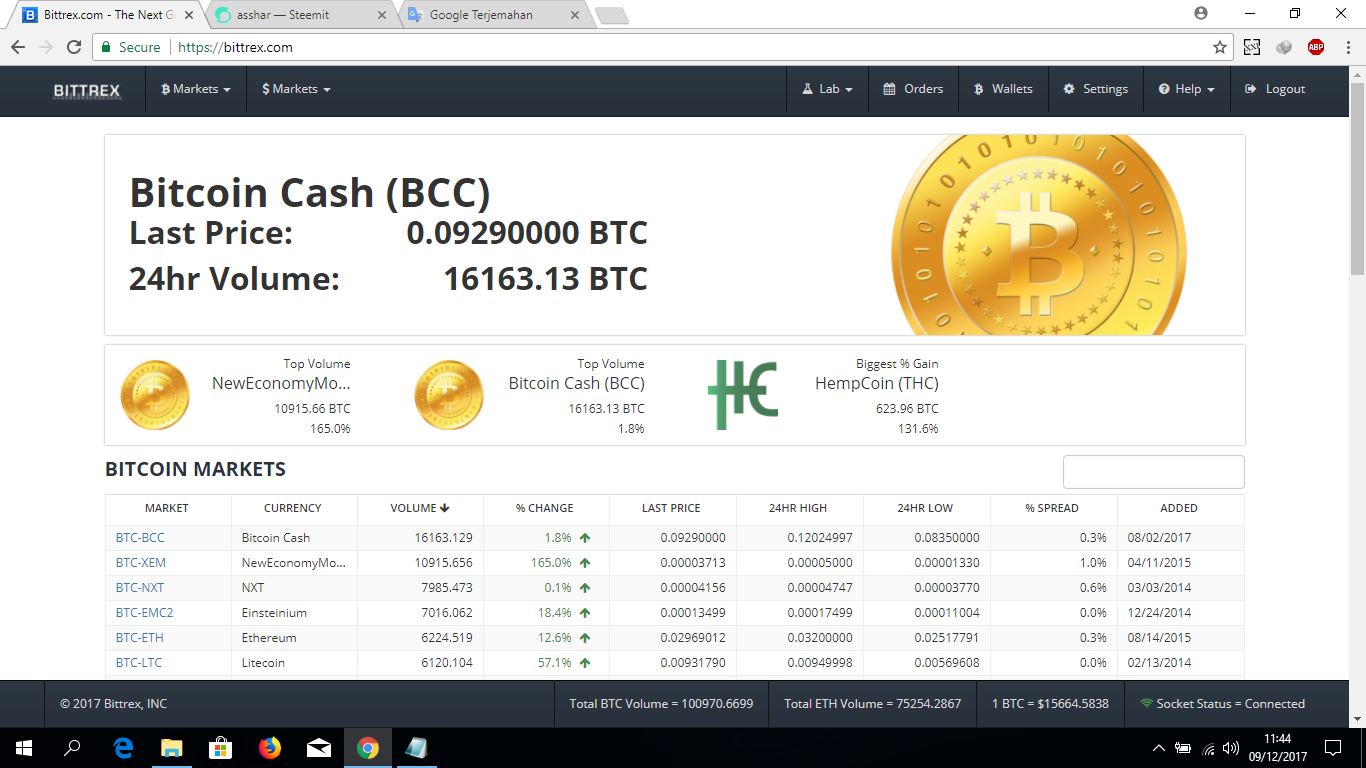Sort by Last Price column
Viewport: 1366px width, 768px height.
tap(671, 508)
